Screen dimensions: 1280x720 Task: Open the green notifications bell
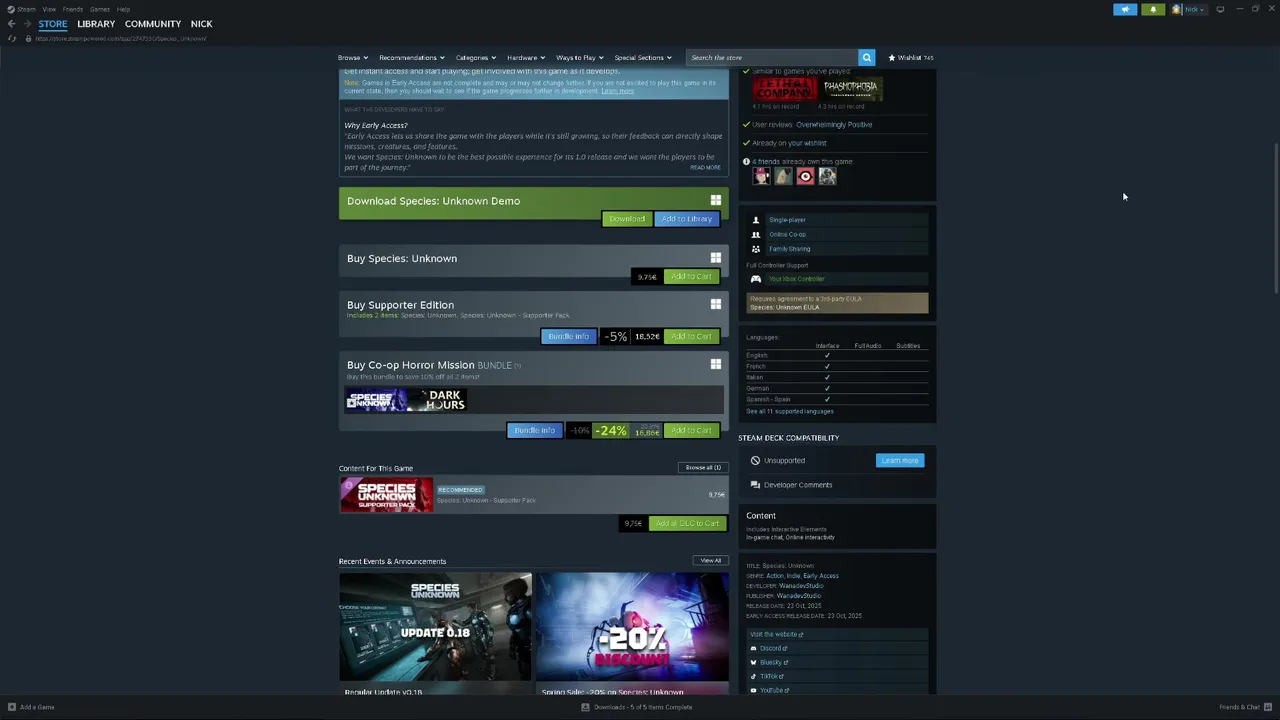pyautogui.click(x=1153, y=9)
